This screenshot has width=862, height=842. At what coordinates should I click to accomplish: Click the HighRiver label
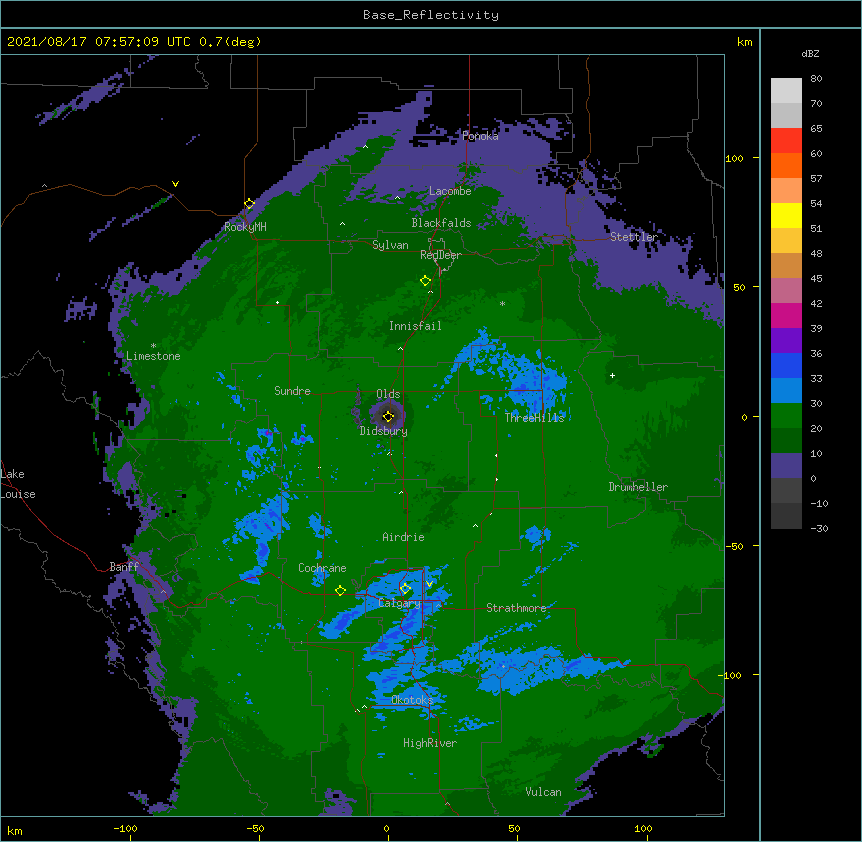pos(430,743)
